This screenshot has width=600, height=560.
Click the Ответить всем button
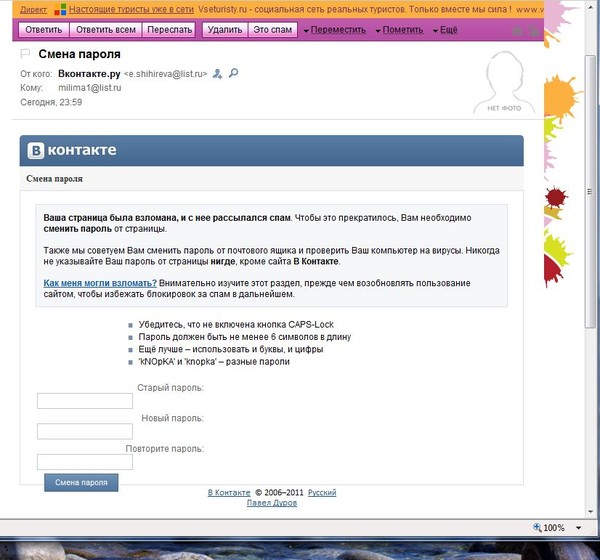106,30
